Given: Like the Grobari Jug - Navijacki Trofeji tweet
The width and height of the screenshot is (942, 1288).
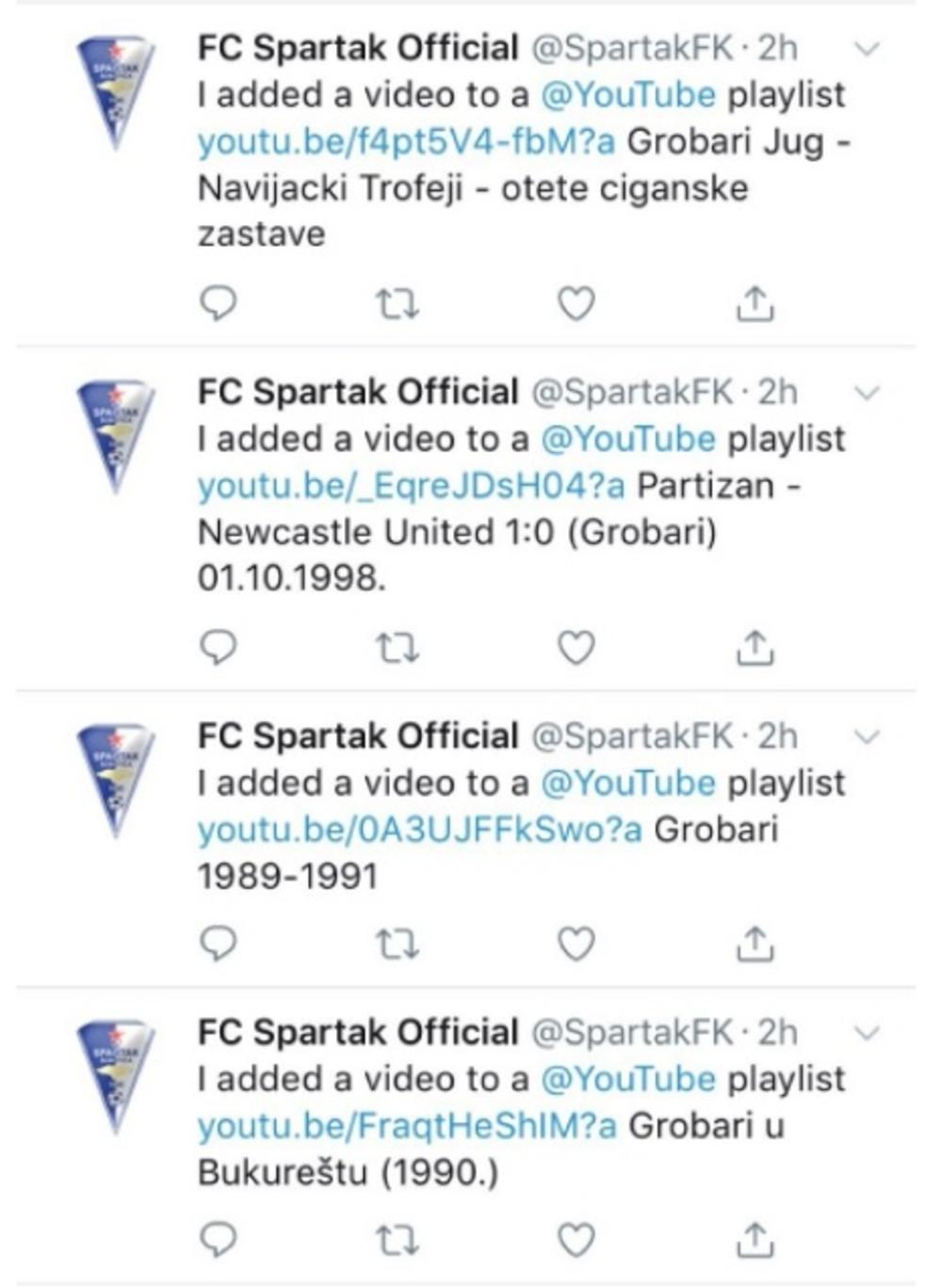Looking at the screenshot, I should coord(577,301).
